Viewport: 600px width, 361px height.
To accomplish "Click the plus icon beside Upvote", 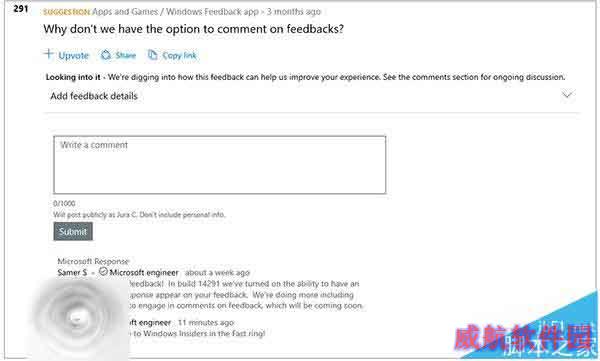I will [x=48, y=54].
